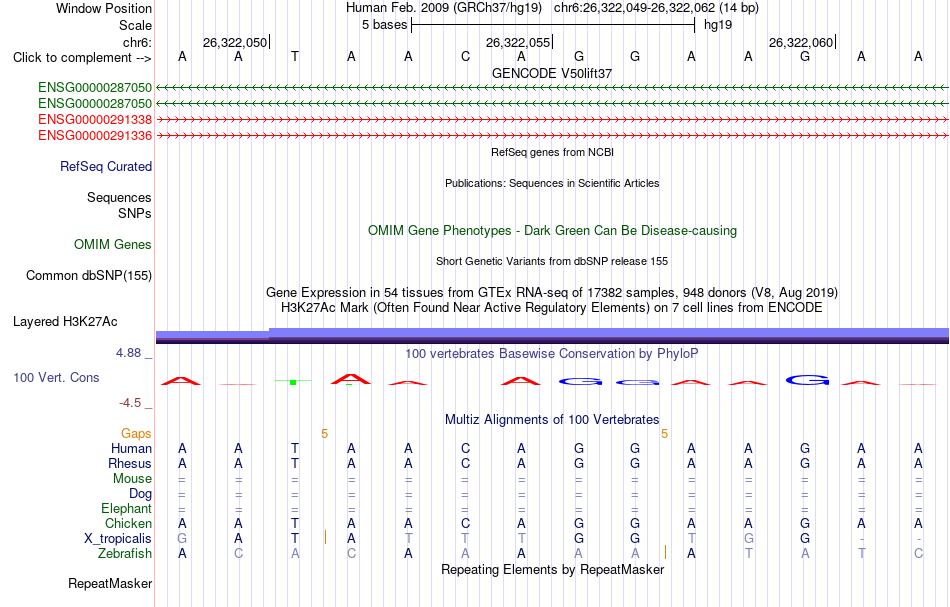Viewport: 950px width, 607px height.
Task: Click the green T conservation logo letter
Action: [293, 382]
